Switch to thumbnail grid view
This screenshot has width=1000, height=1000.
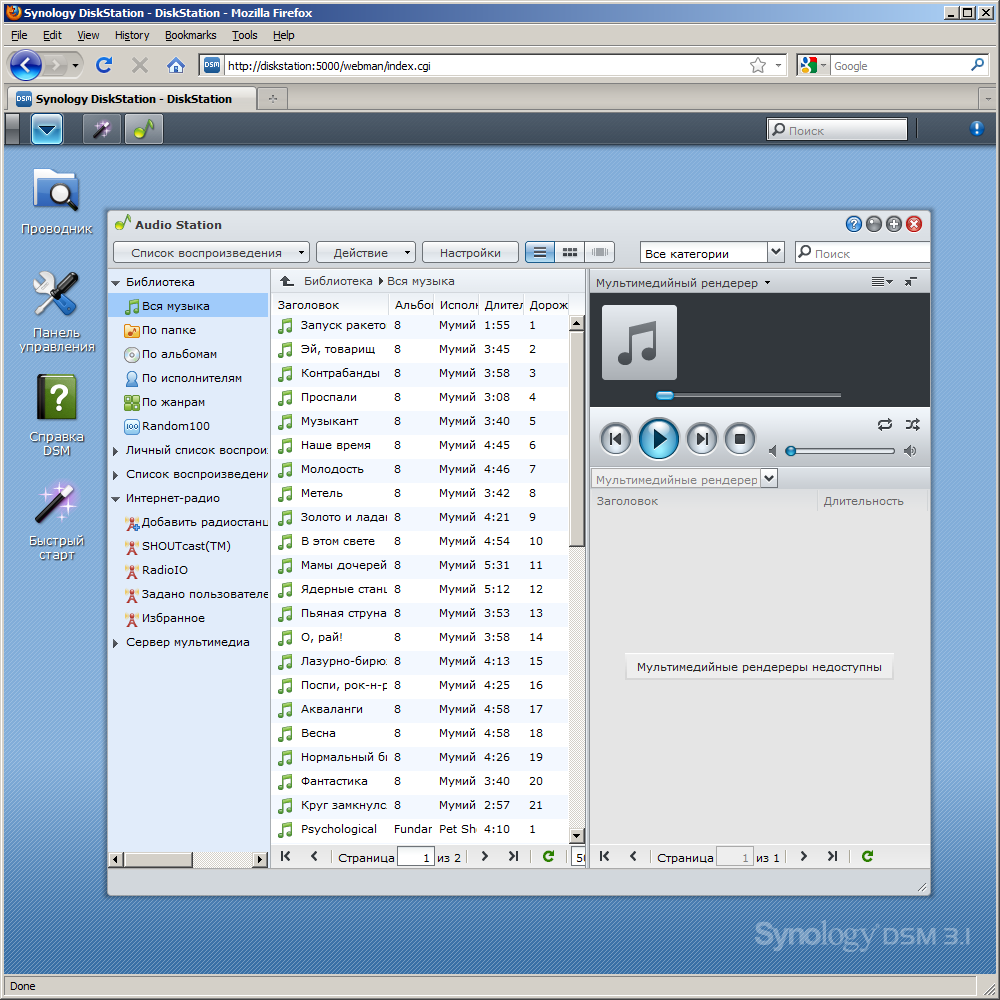coord(570,253)
